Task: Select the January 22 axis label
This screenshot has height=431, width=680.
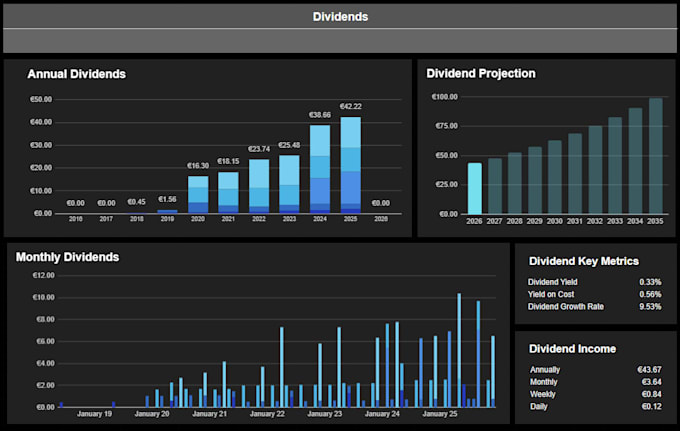Action: [267, 414]
